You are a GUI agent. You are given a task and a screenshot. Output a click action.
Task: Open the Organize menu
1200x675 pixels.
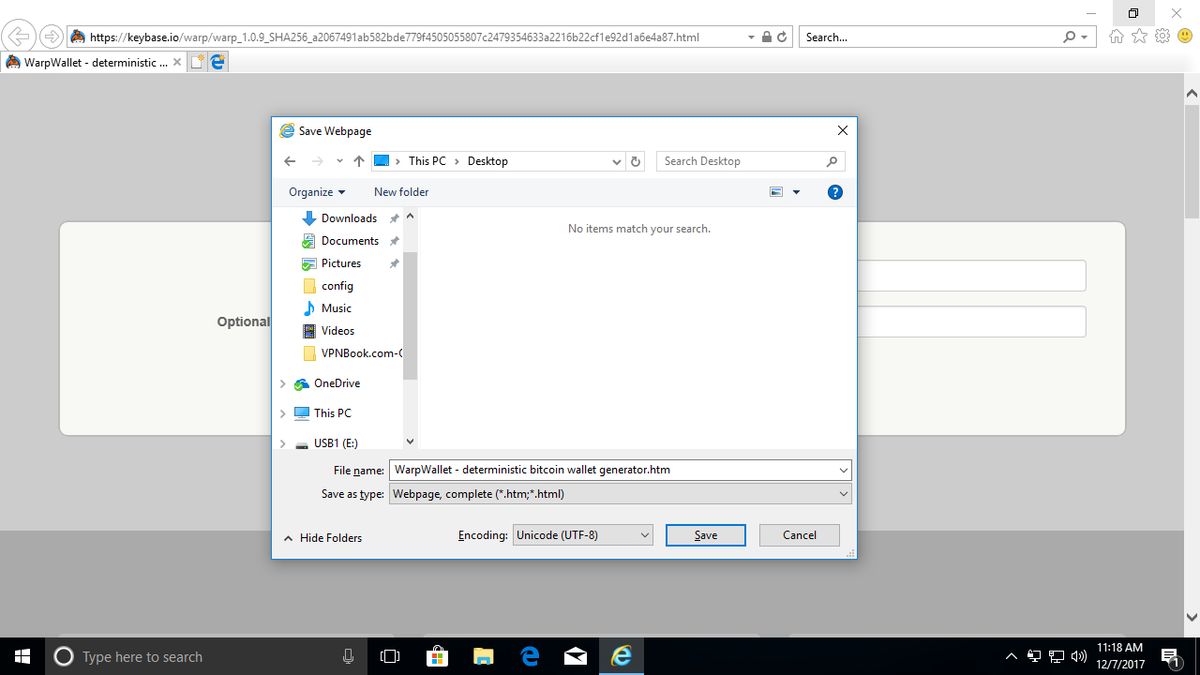(x=316, y=191)
